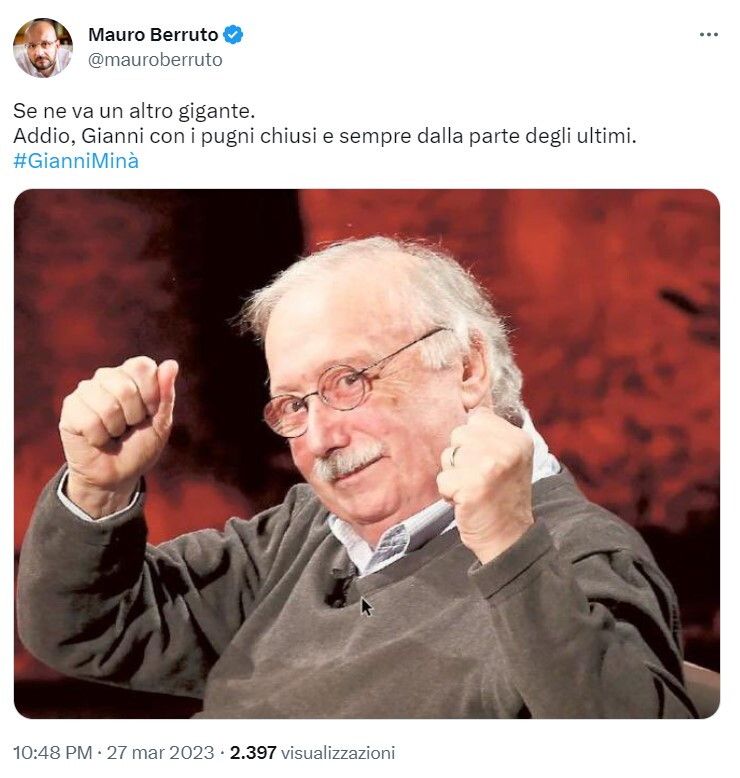Click the sentence starting 'Addio, Gianni'
Image resolution: width=740 pixels, height=778 pixels.
tap(325, 136)
